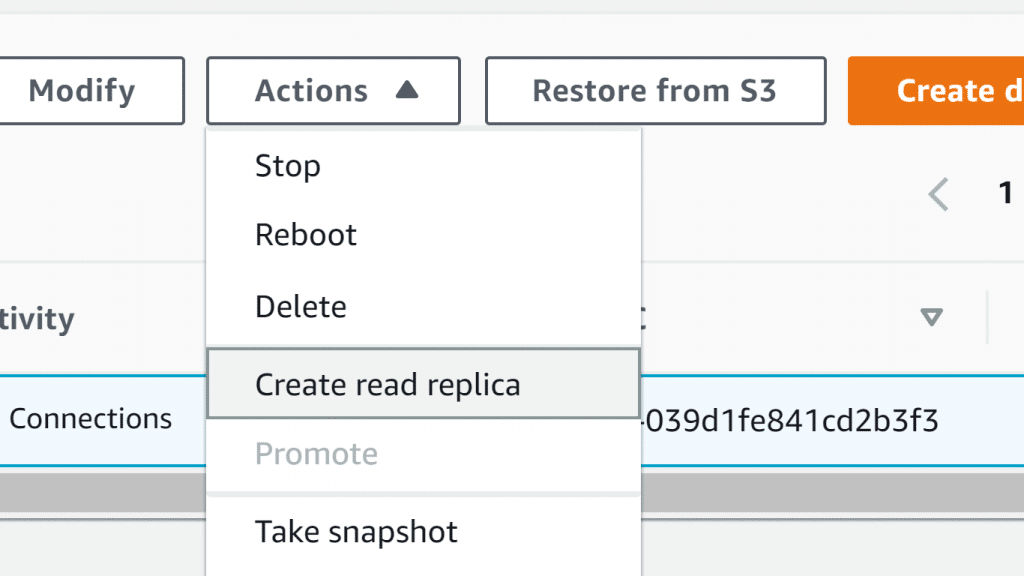Click the column divider right of sort triangle
1024x576 pixels.
pyautogui.click(x=987, y=318)
